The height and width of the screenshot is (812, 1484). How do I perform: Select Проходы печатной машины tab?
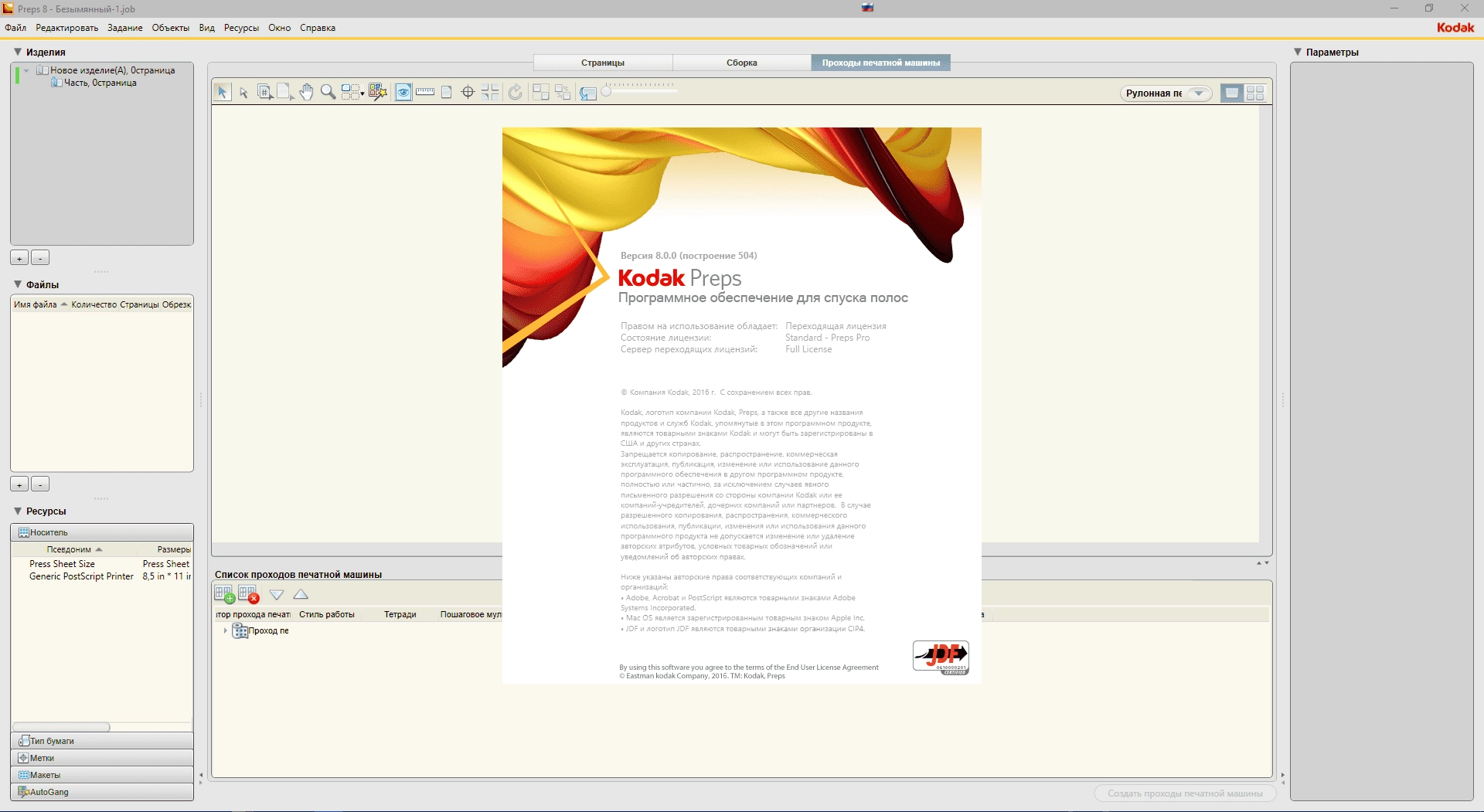pyautogui.click(x=881, y=63)
